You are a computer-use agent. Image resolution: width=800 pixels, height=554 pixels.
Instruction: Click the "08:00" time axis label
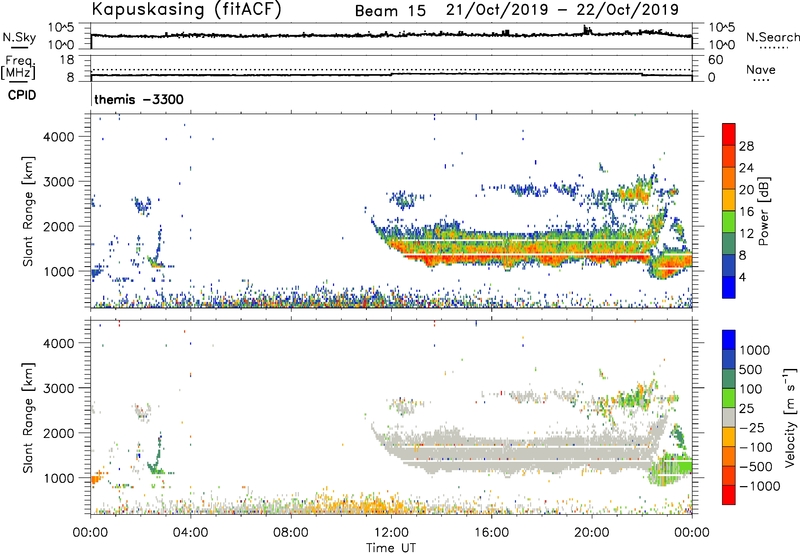[x=290, y=533]
